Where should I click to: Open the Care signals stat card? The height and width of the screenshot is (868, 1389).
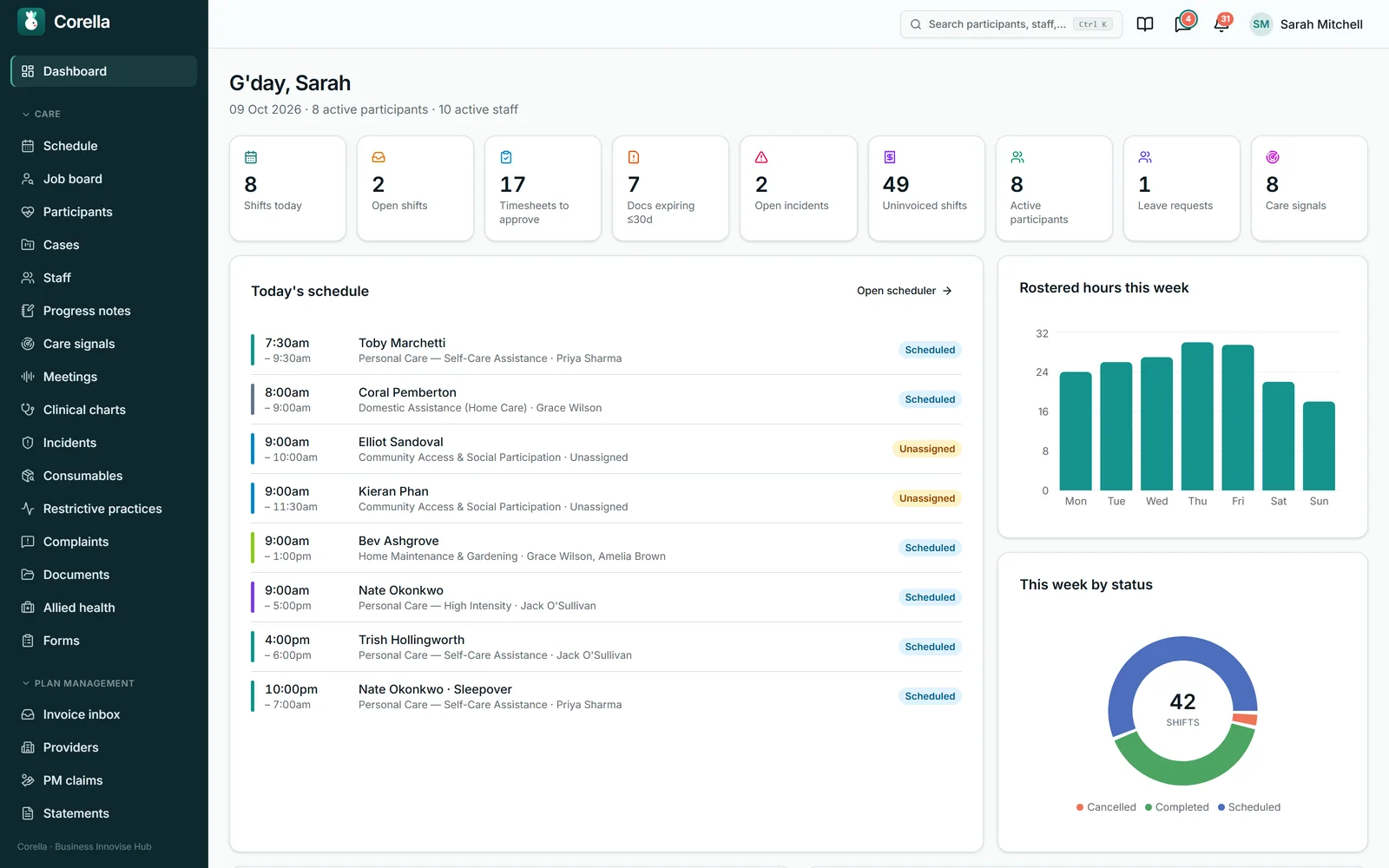pos(1309,188)
